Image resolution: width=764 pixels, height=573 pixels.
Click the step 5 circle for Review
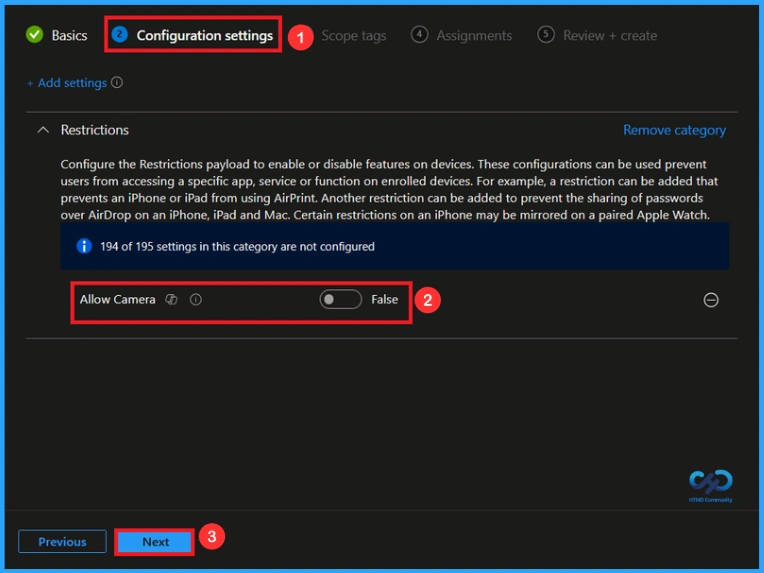click(546, 35)
